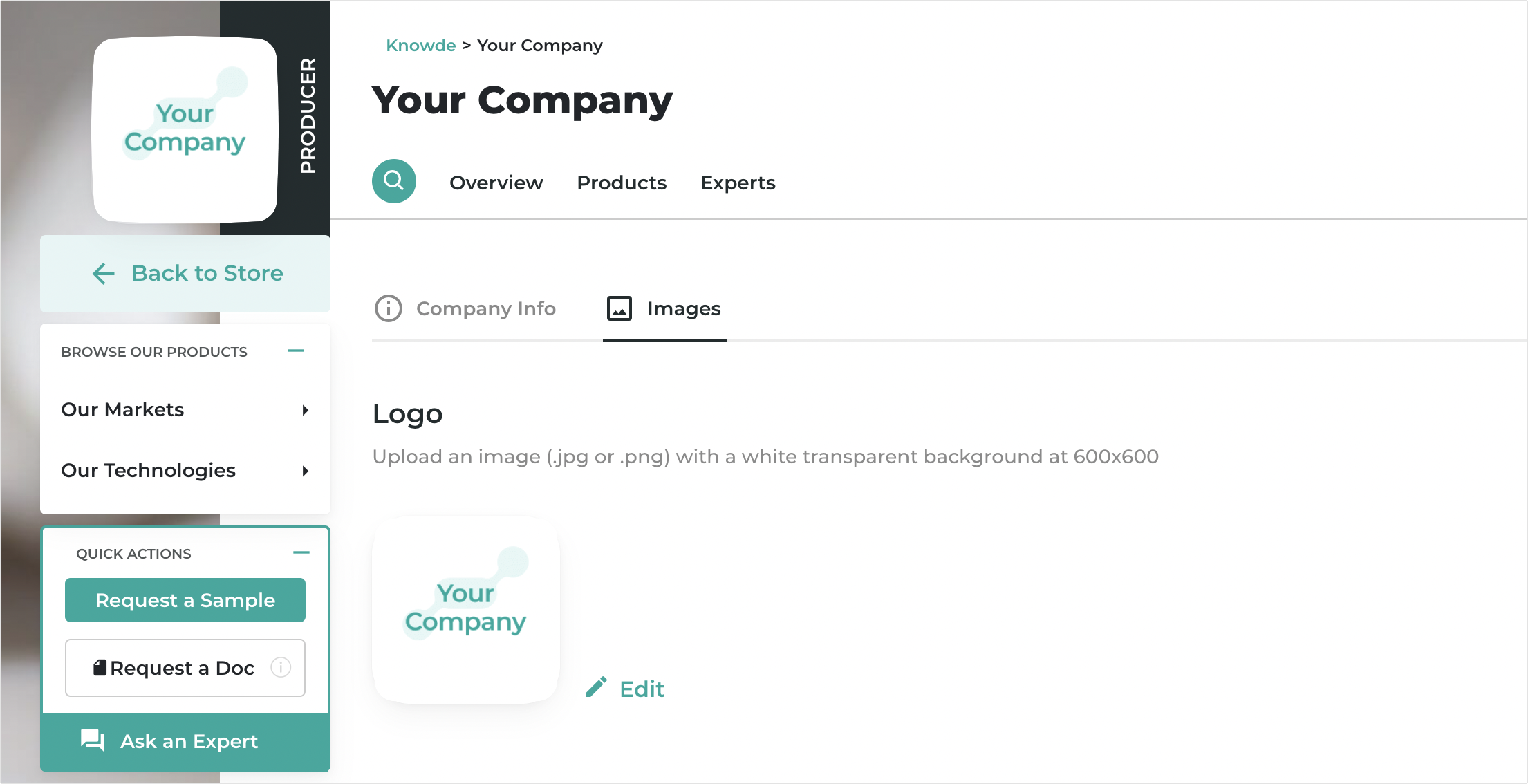Image resolution: width=1528 pixels, height=784 pixels.
Task: Collapse the Quick Actions panel
Action: [x=301, y=553]
